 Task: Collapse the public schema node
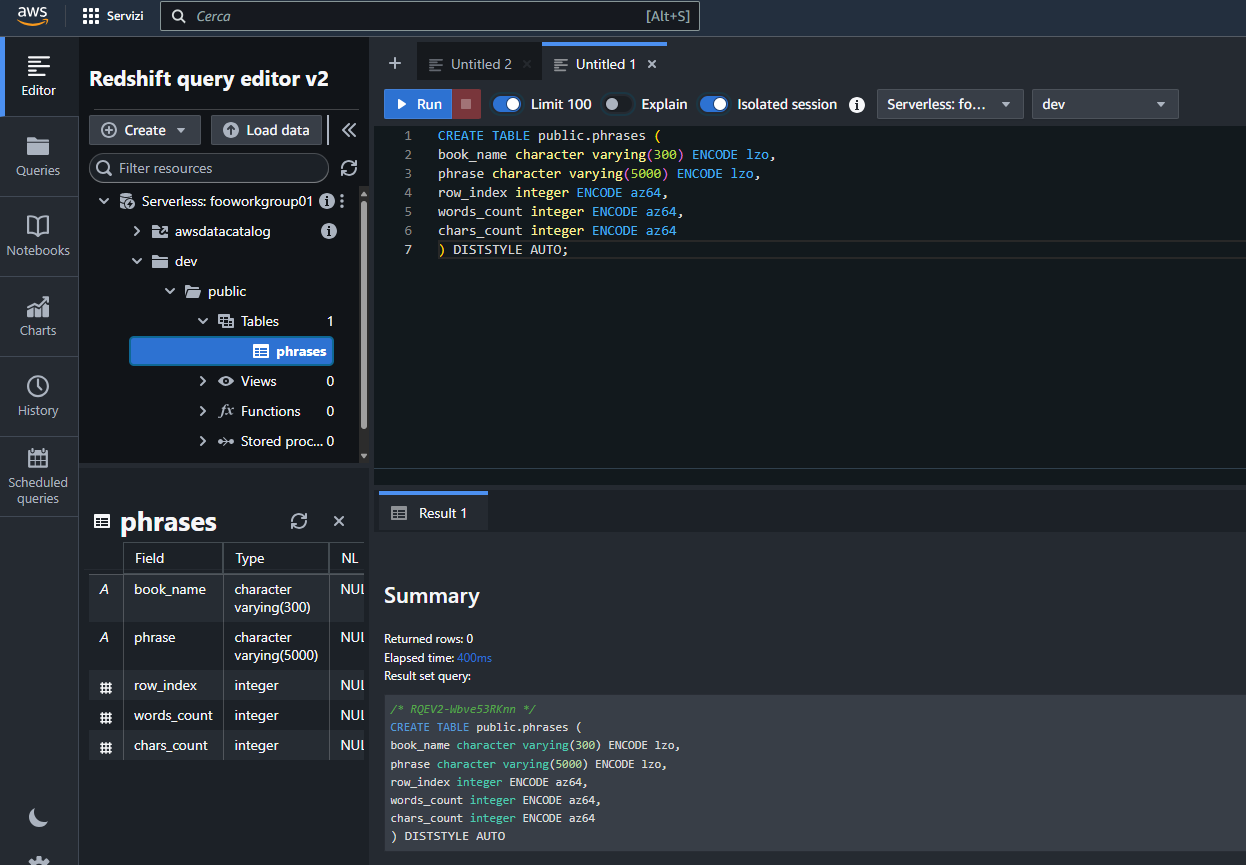tap(170, 291)
